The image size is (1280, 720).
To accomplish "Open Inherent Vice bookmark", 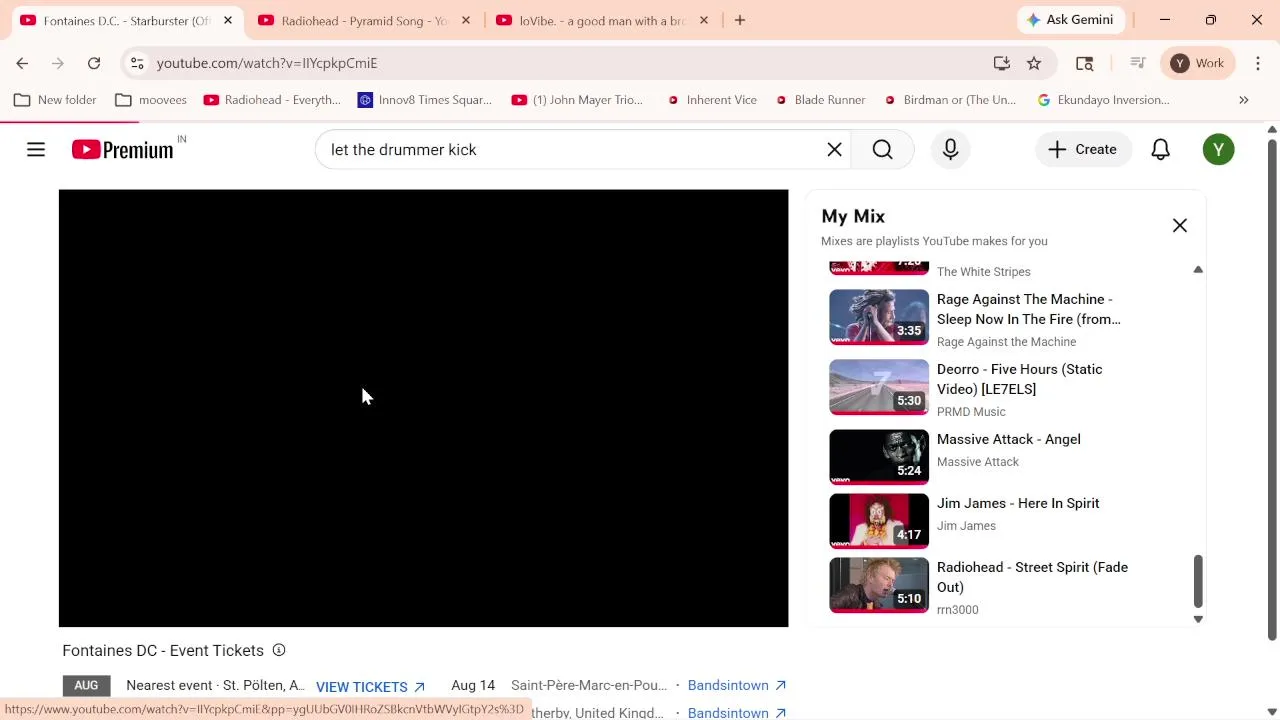I will [712, 100].
